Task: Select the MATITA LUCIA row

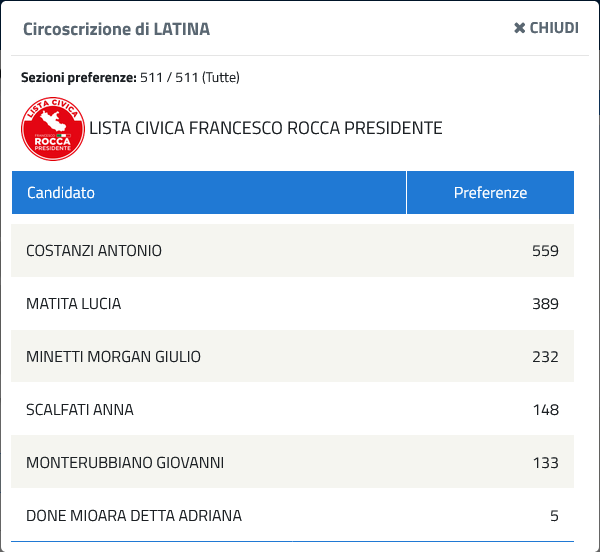Action: 292,304
